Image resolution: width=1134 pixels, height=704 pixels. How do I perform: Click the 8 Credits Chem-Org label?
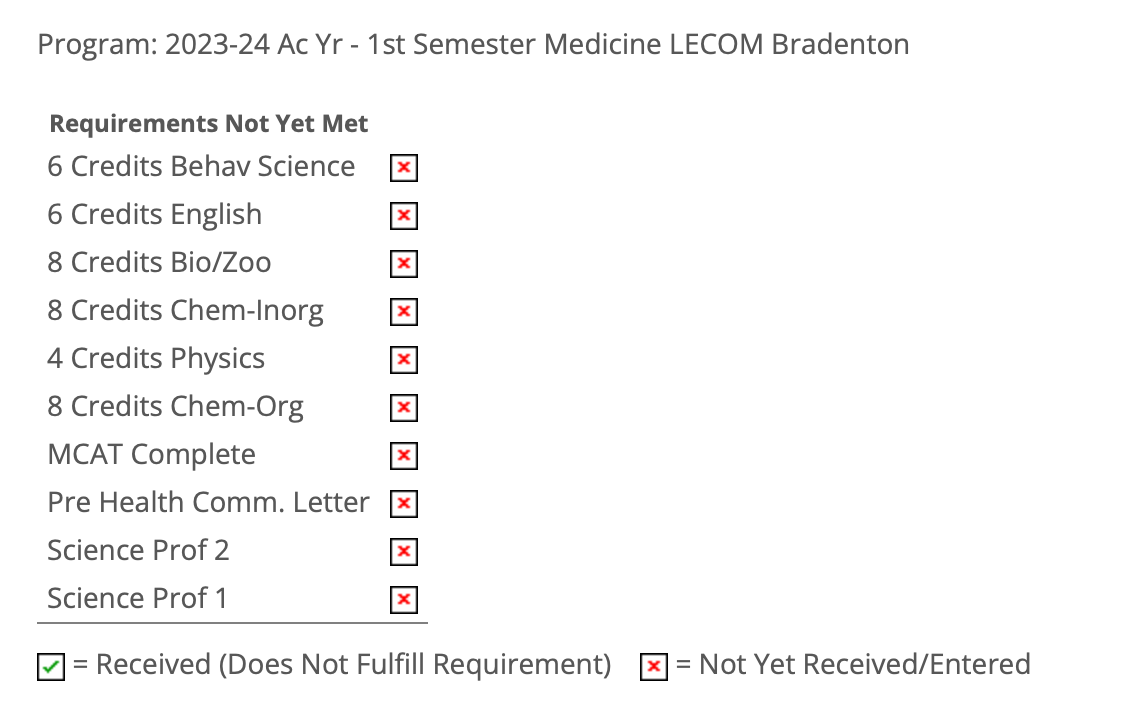tap(175, 407)
